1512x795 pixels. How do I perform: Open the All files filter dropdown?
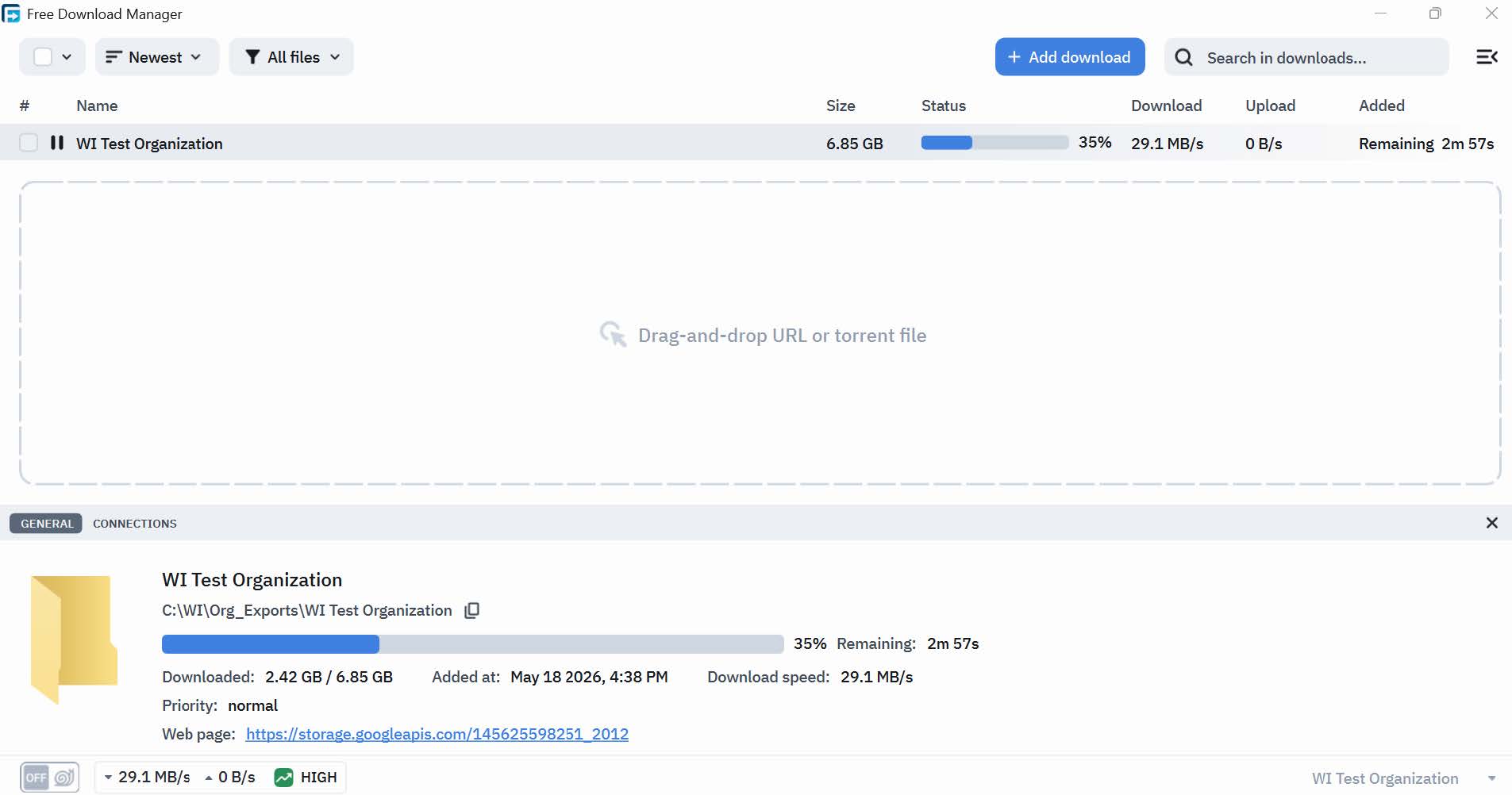[x=291, y=57]
